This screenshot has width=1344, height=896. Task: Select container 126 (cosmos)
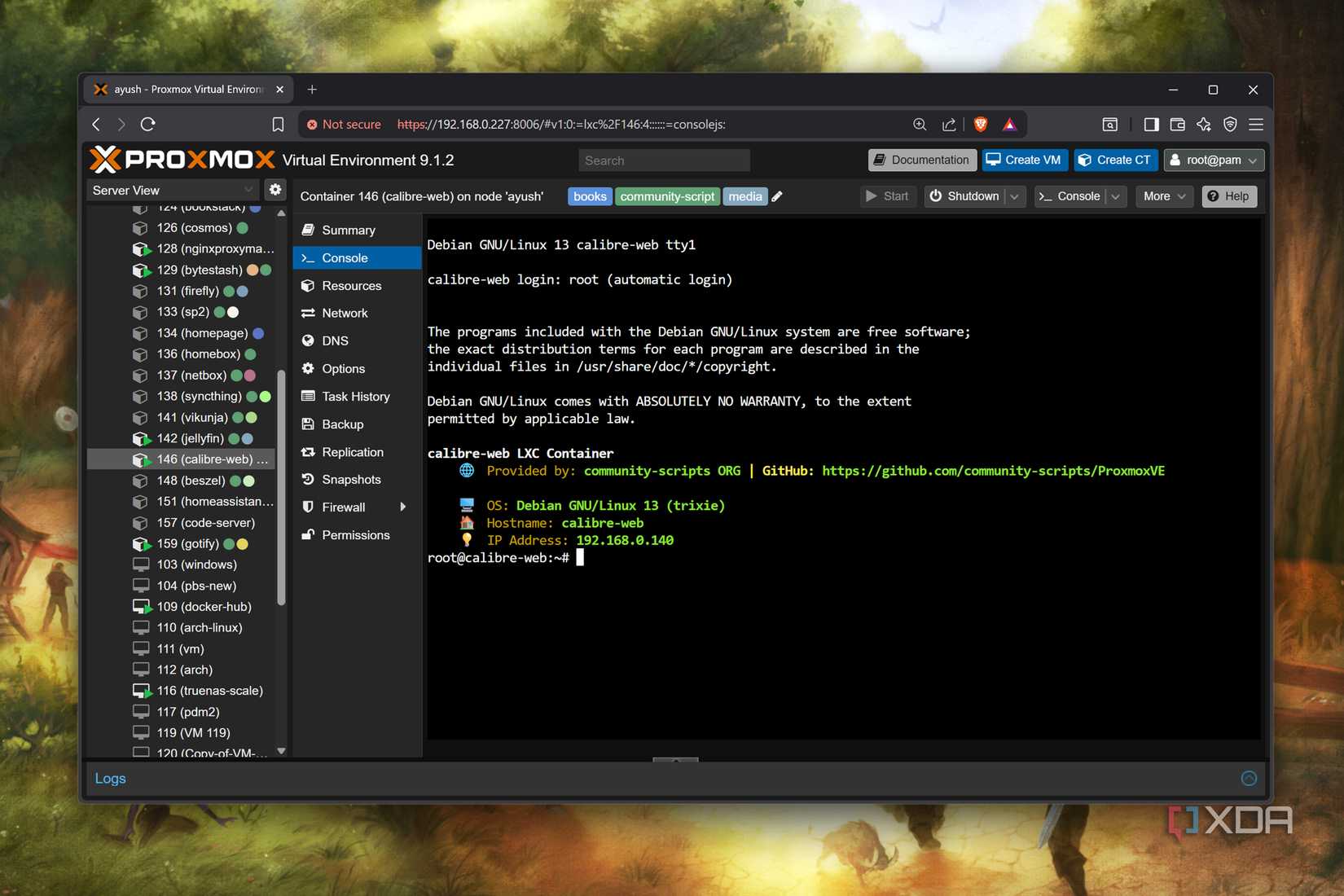(x=181, y=228)
